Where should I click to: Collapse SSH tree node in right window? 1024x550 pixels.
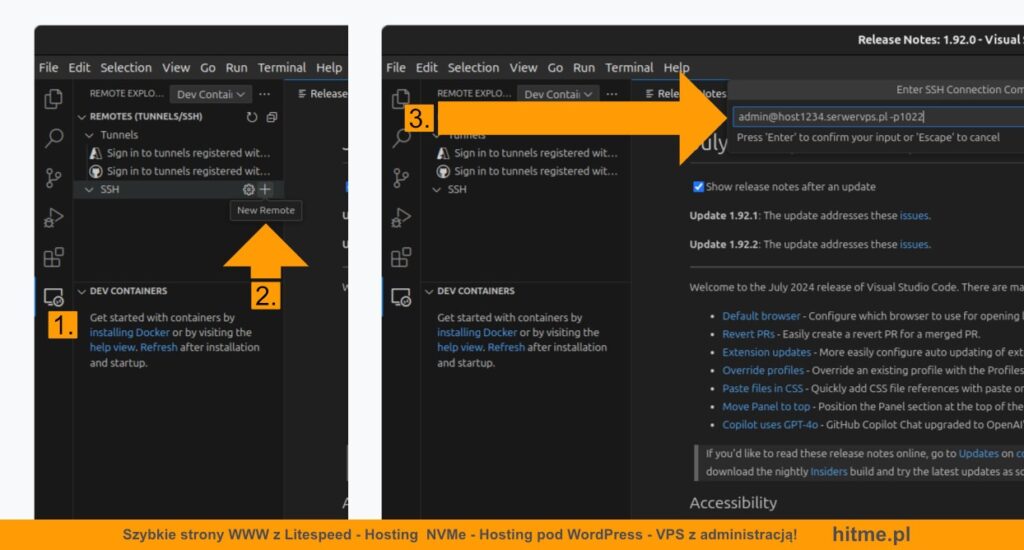click(437, 189)
